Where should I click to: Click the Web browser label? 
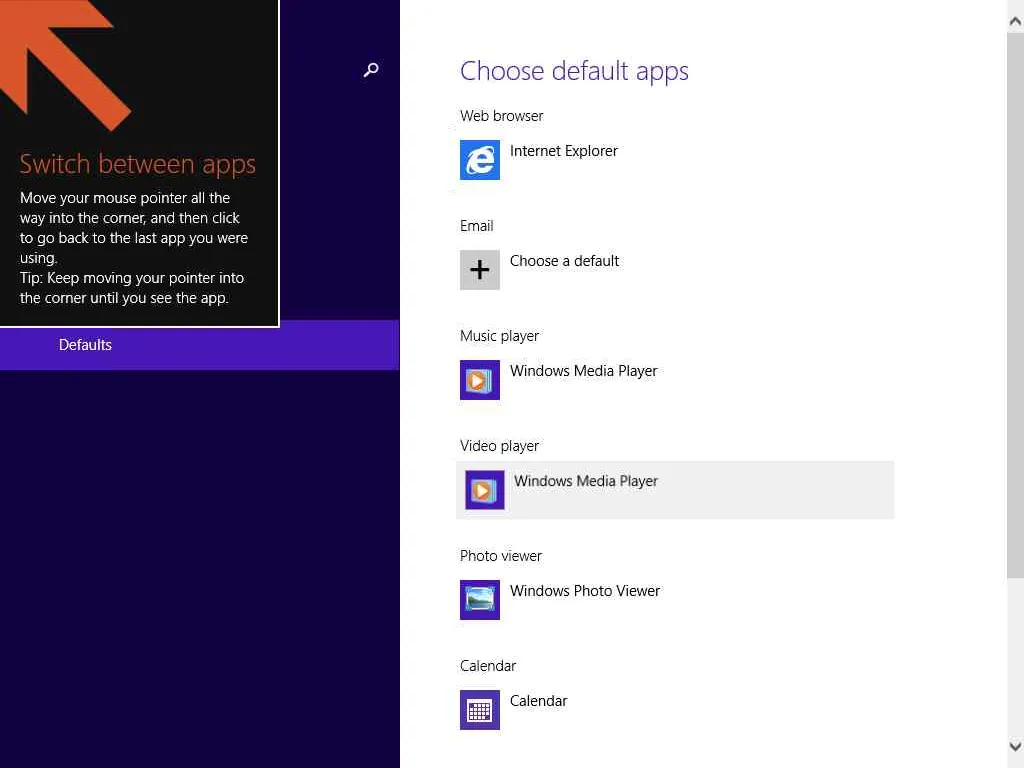click(x=502, y=116)
